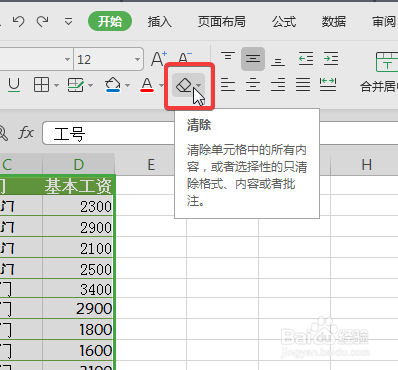Switch to the 开始 ribbon tab

pyautogui.click(x=110, y=21)
